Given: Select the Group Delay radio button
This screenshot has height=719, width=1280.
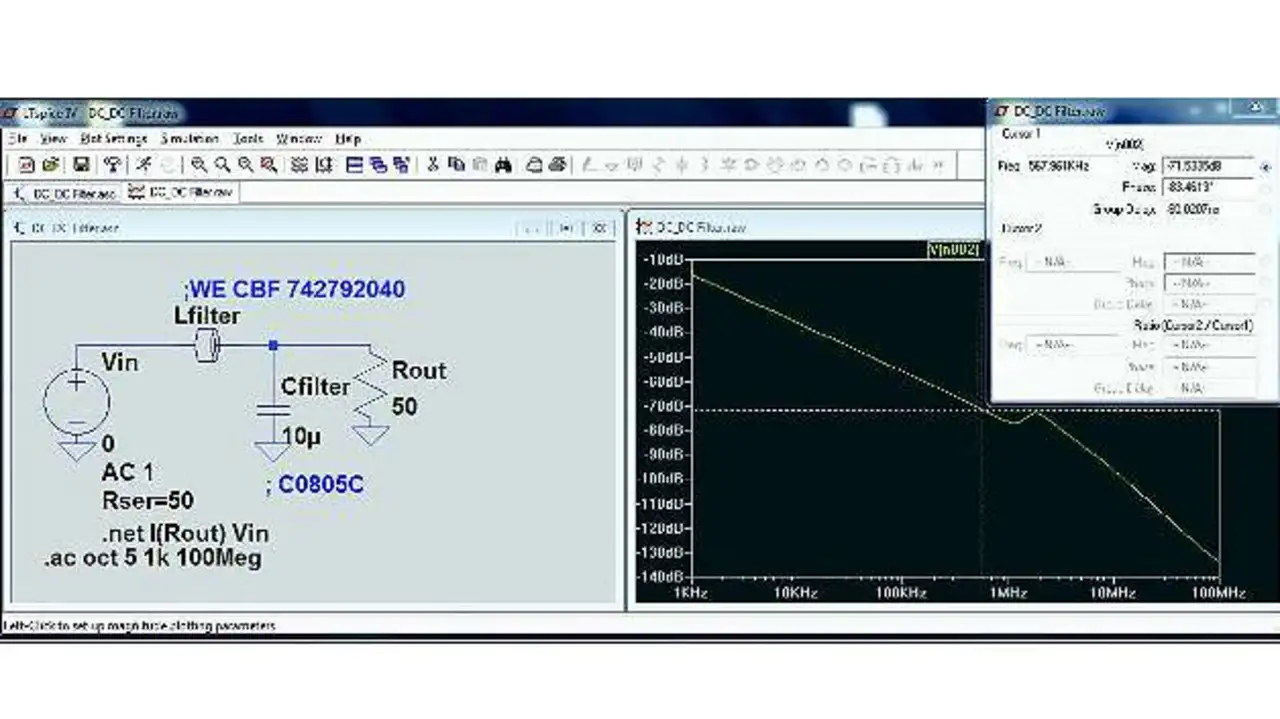Looking at the screenshot, I should [x=1266, y=210].
